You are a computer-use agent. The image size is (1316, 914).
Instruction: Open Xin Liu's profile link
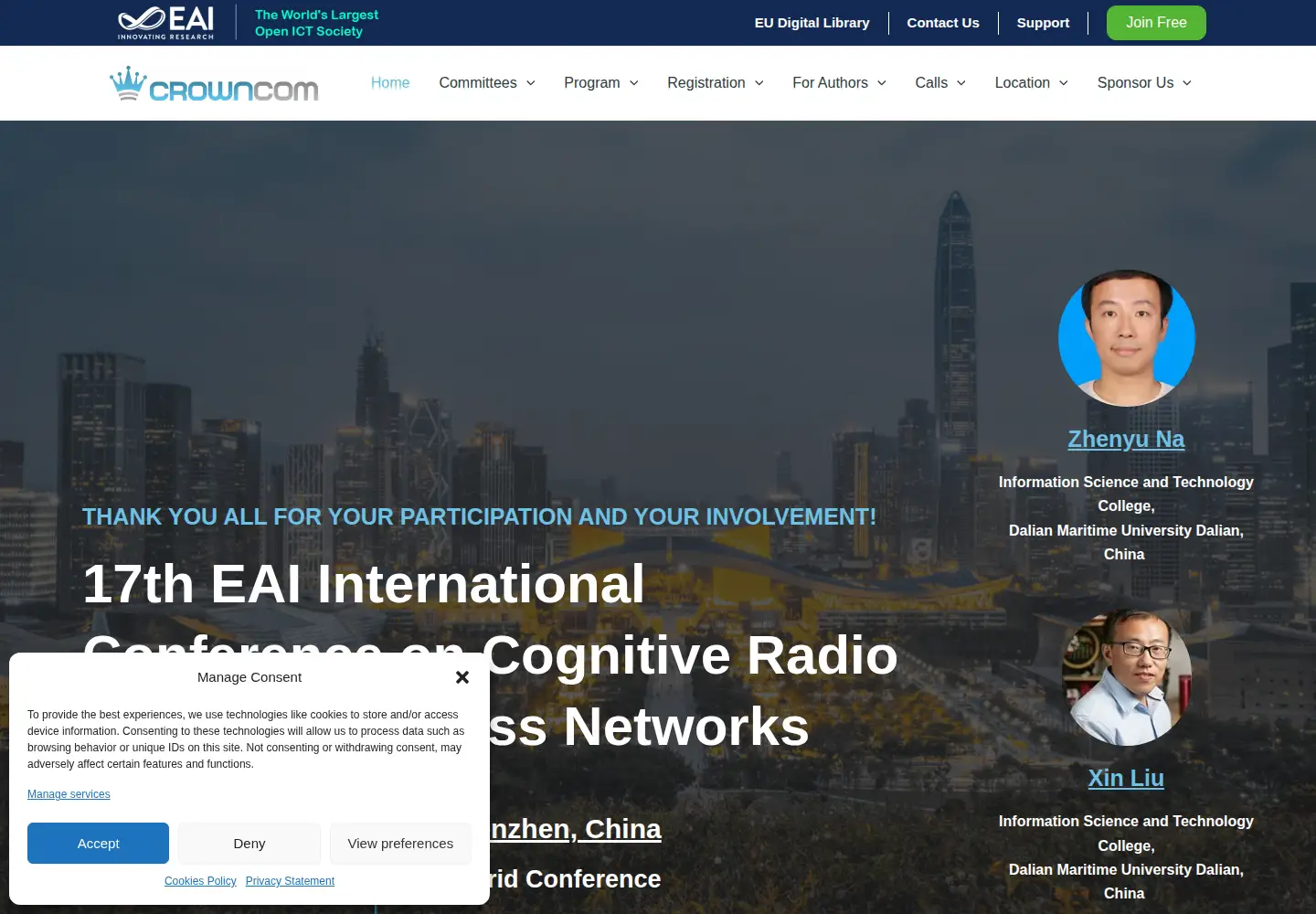[1126, 779]
